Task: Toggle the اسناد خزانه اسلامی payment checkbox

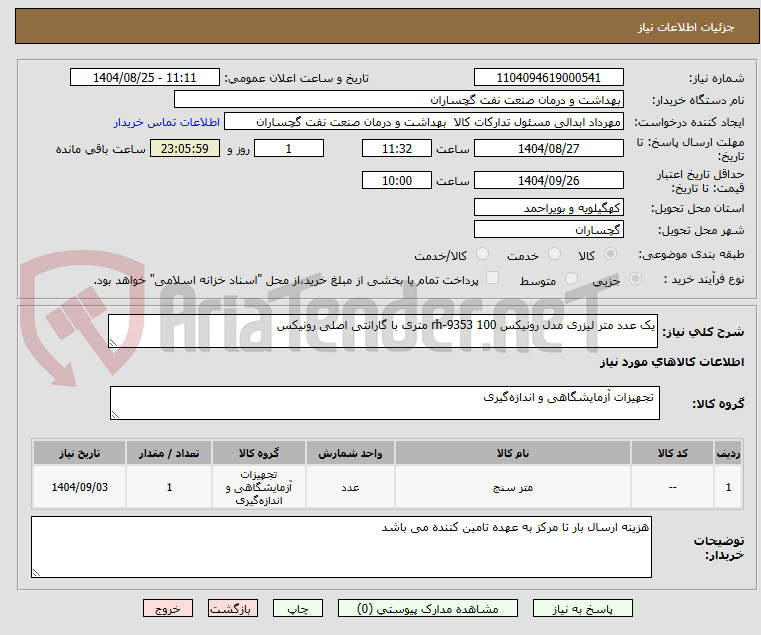Action: click(x=492, y=278)
